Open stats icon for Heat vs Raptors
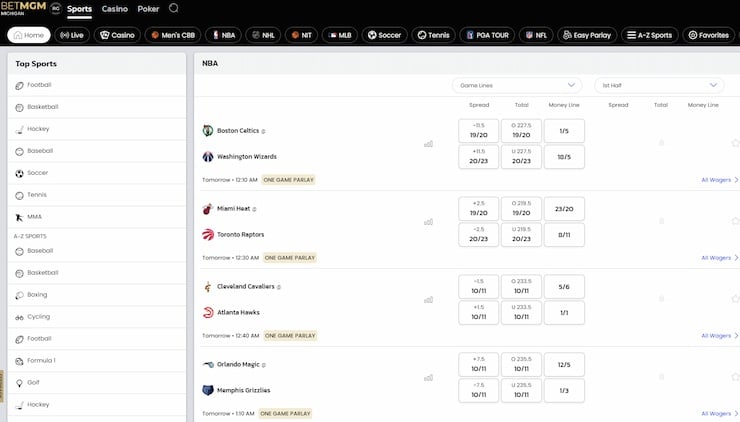Viewport: 740px width, 422px height. tap(429, 222)
